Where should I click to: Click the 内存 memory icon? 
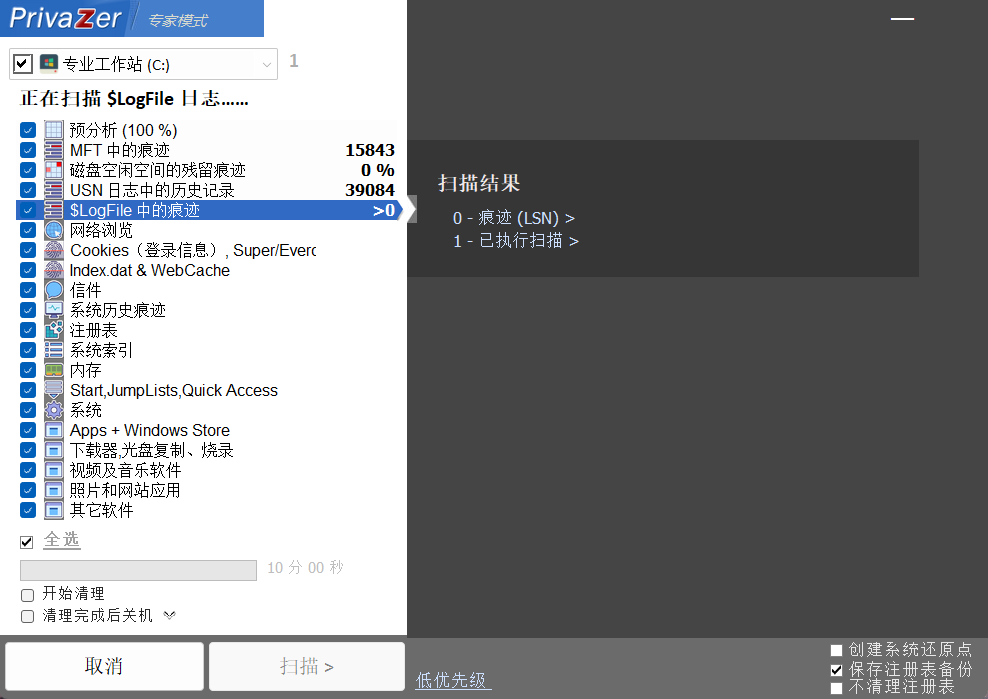53,370
